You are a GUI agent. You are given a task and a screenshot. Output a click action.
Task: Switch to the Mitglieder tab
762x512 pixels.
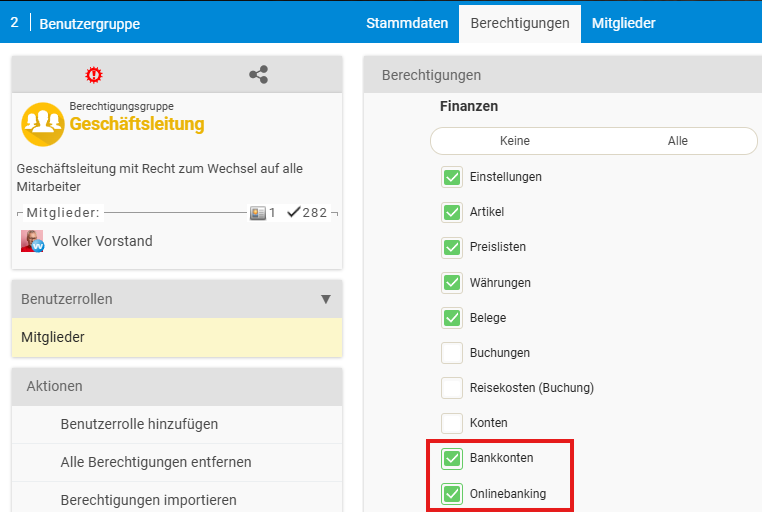coord(623,23)
